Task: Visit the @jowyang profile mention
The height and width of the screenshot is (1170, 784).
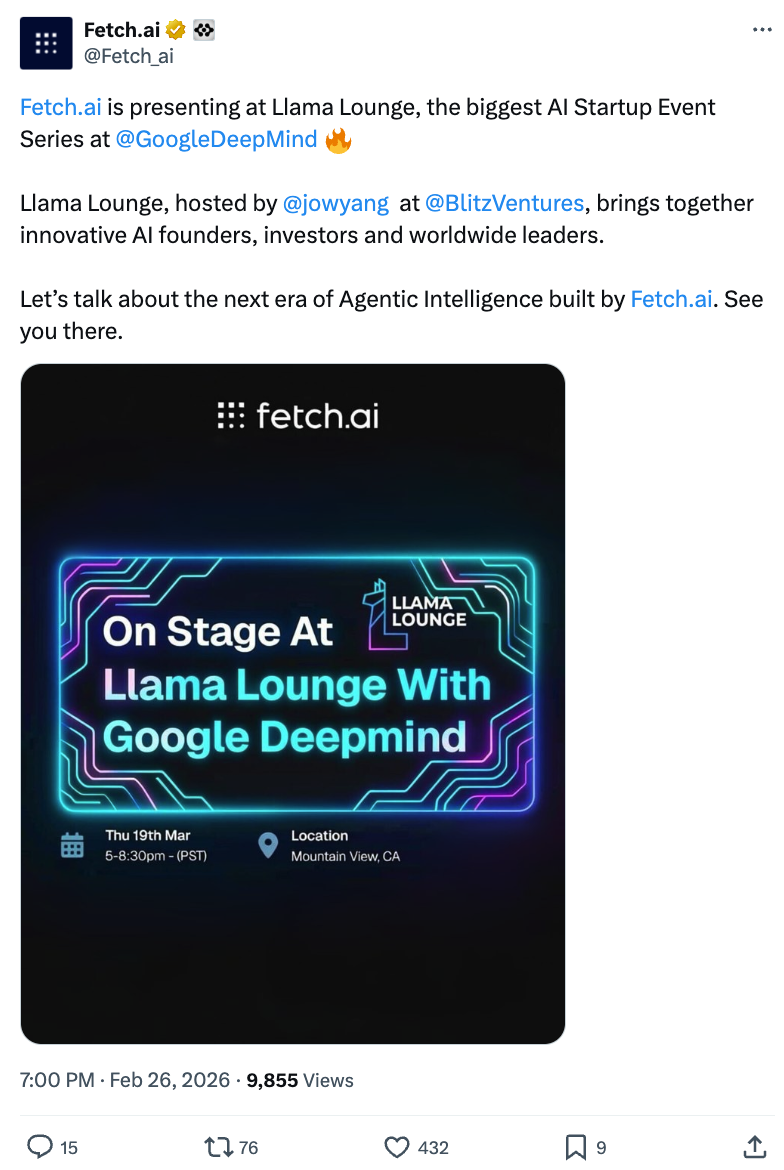Action: pos(336,203)
